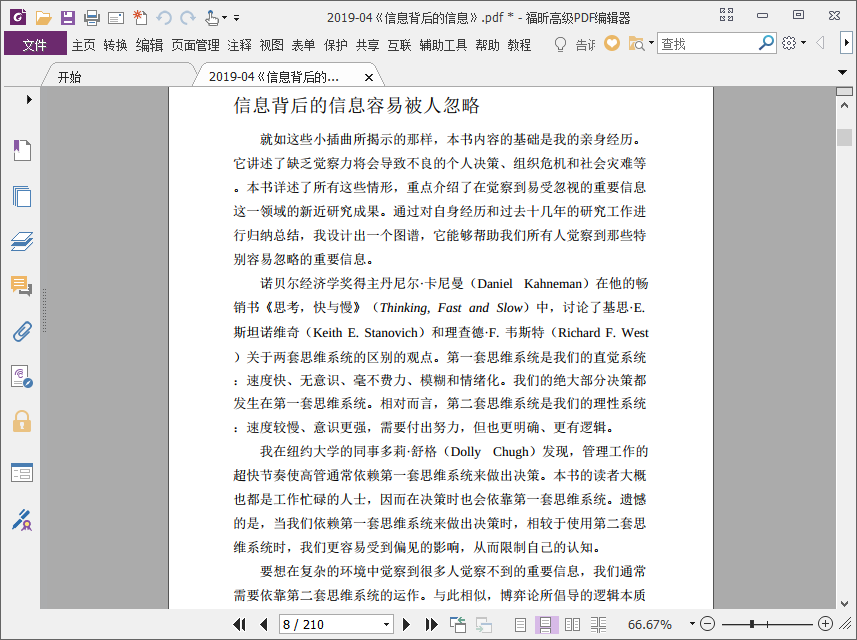857x640 pixels.
Task: Open the Page Thumbnails panel
Action: [x=22, y=196]
